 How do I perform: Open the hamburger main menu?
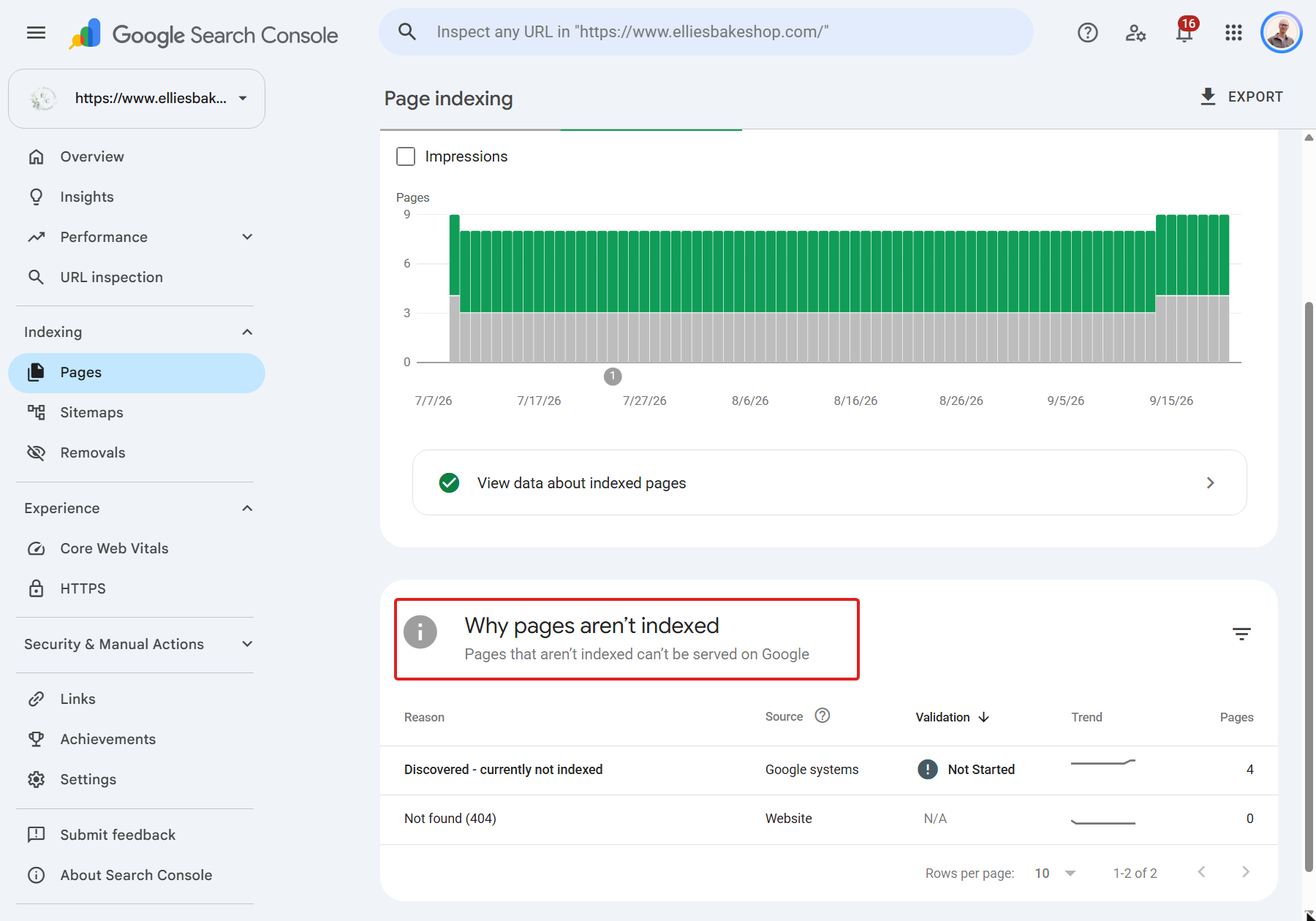coord(36,32)
